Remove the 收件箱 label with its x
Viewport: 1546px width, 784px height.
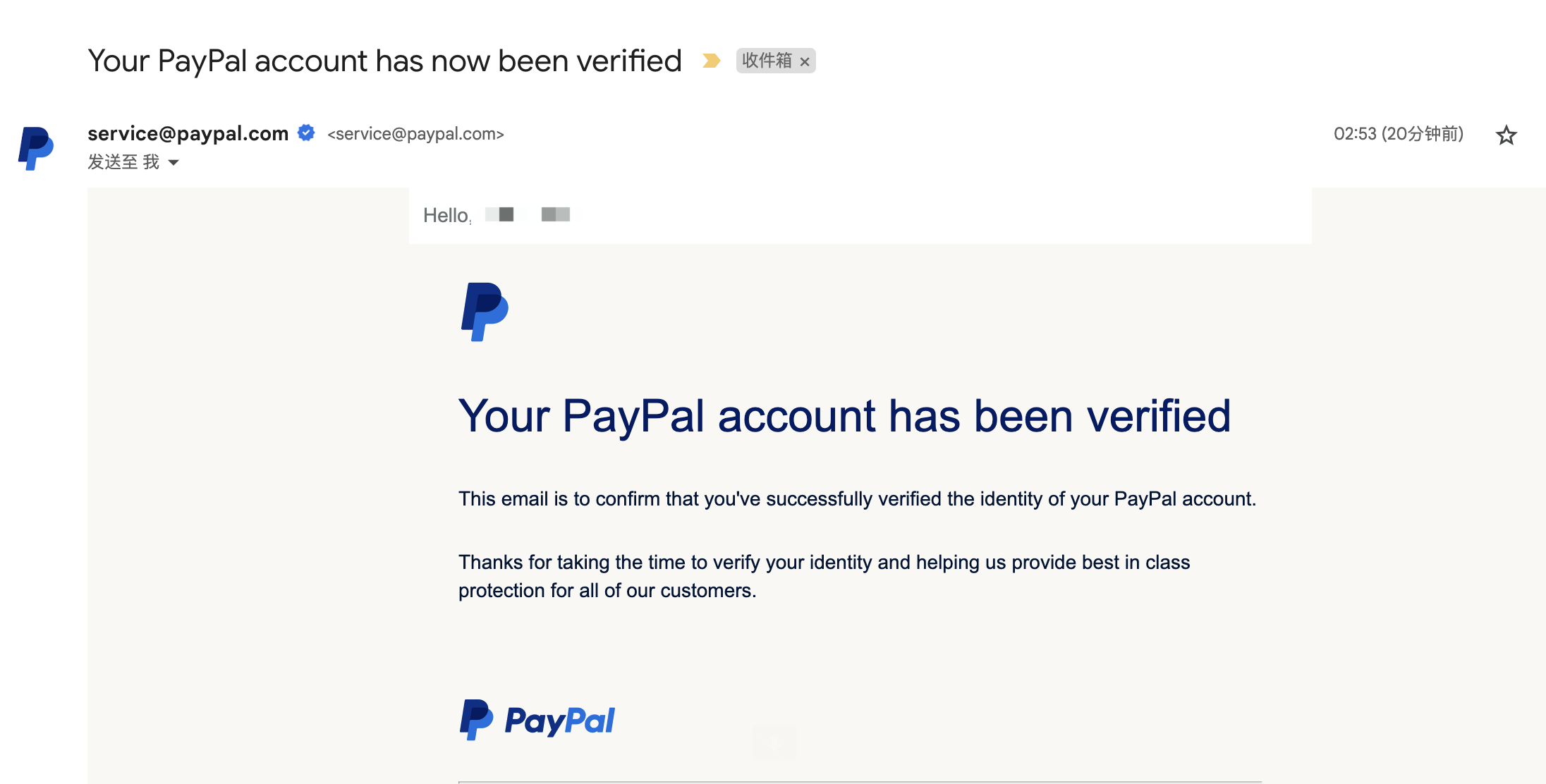coord(805,62)
